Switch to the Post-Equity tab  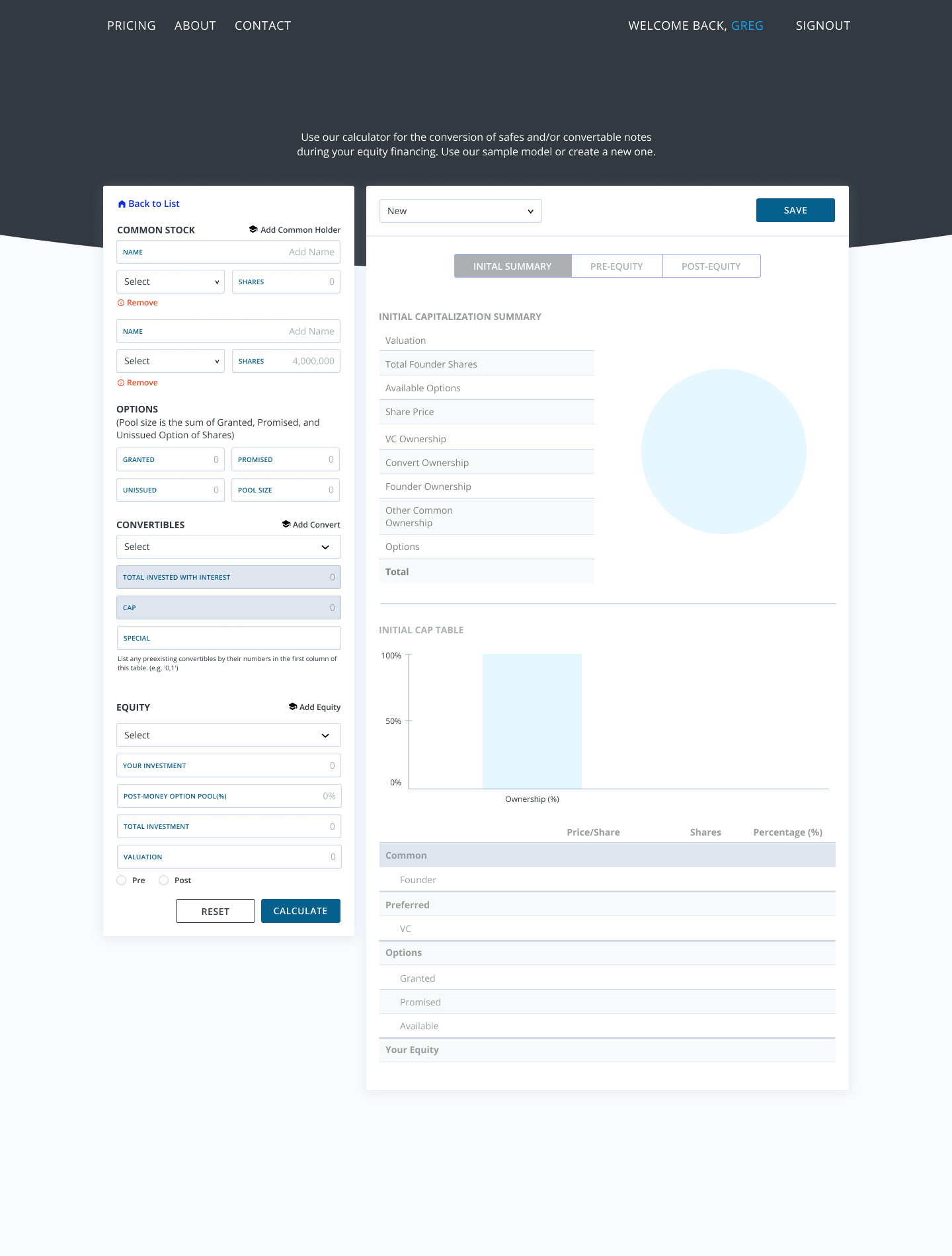tap(711, 266)
